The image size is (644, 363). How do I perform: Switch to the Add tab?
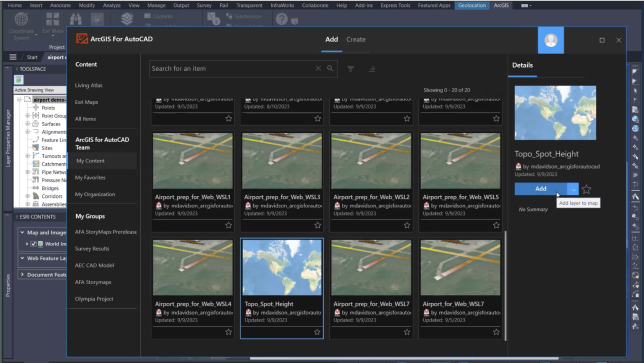pos(331,39)
